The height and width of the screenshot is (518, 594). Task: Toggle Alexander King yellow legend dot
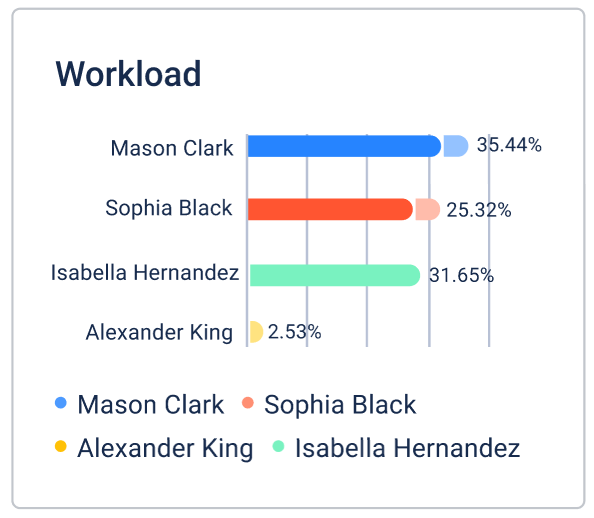pos(61,446)
